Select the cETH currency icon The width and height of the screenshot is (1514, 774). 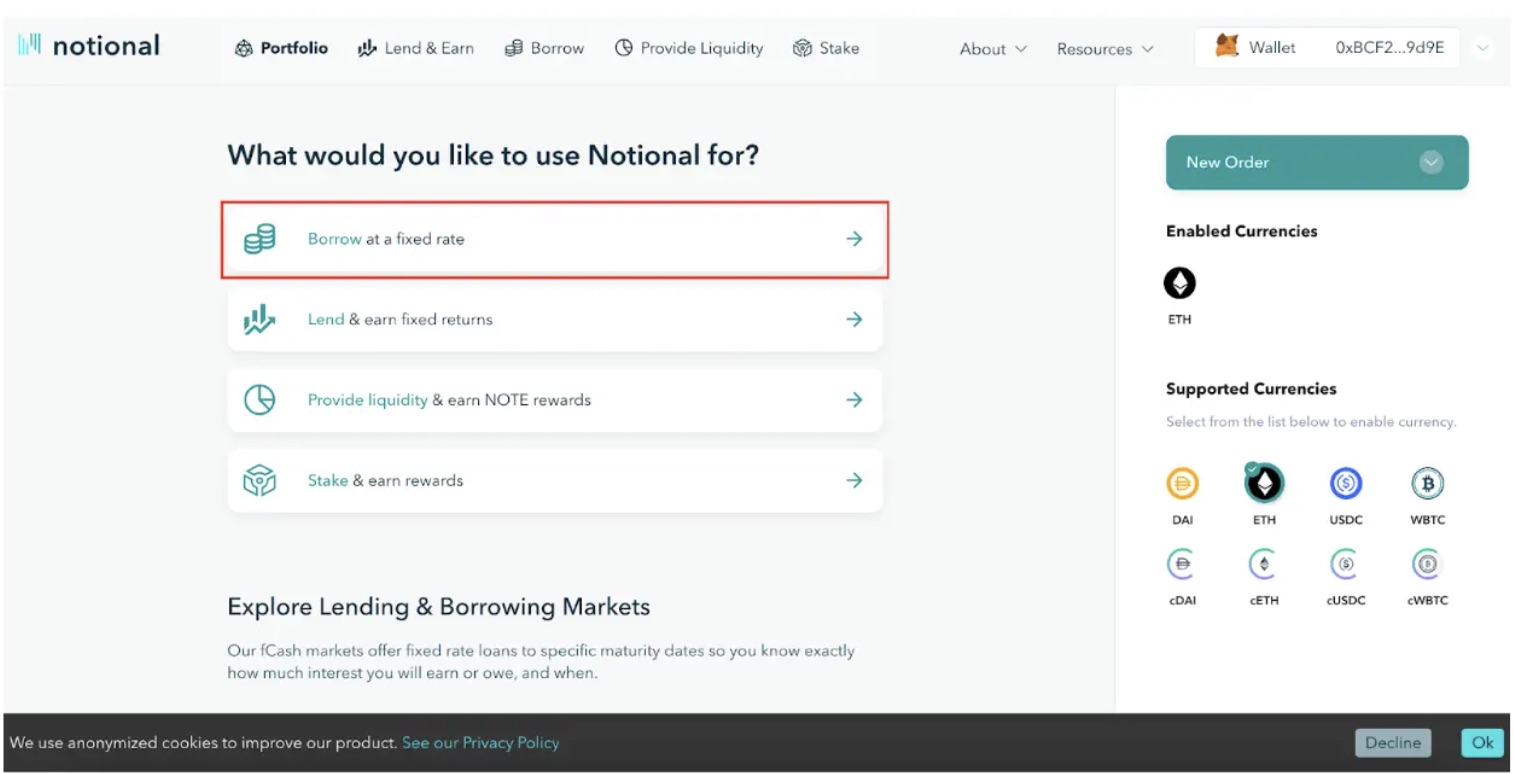coord(1263,565)
